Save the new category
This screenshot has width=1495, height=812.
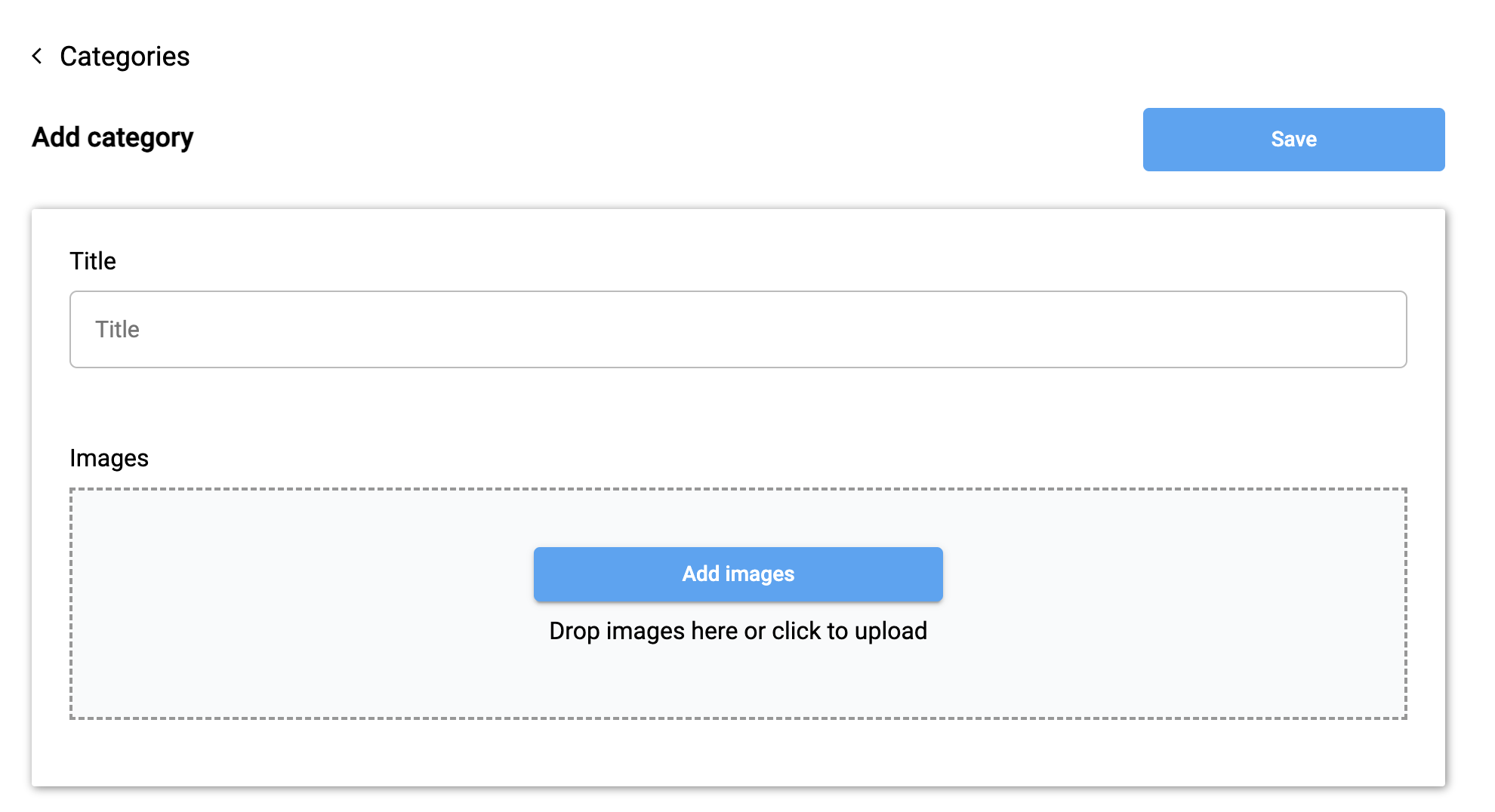pos(1293,139)
